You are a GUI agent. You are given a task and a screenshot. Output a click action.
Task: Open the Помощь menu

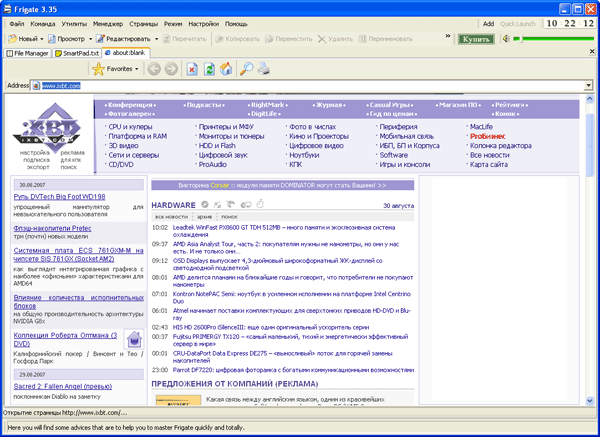click(236, 24)
